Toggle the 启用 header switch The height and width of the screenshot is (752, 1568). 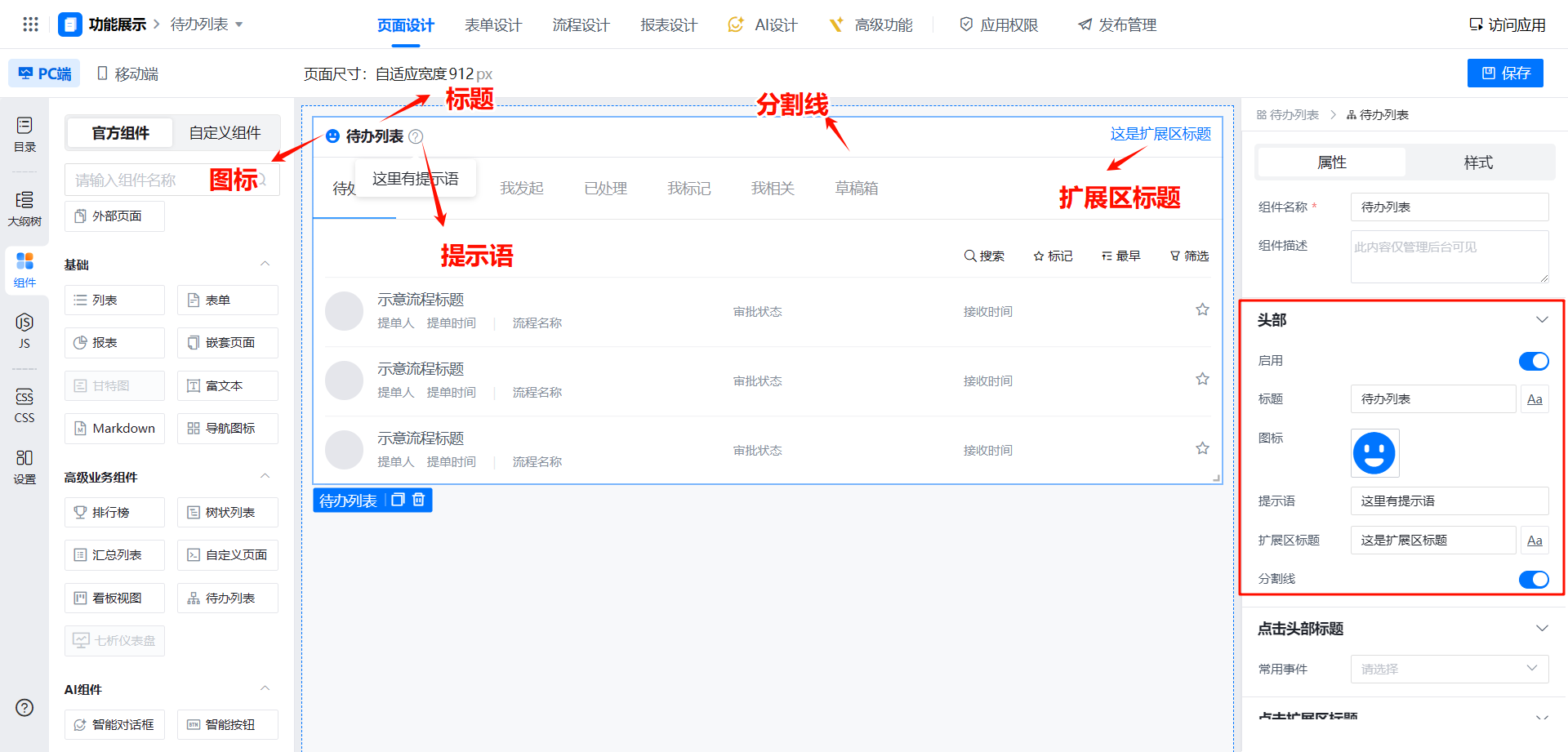[x=1533, y=361]
